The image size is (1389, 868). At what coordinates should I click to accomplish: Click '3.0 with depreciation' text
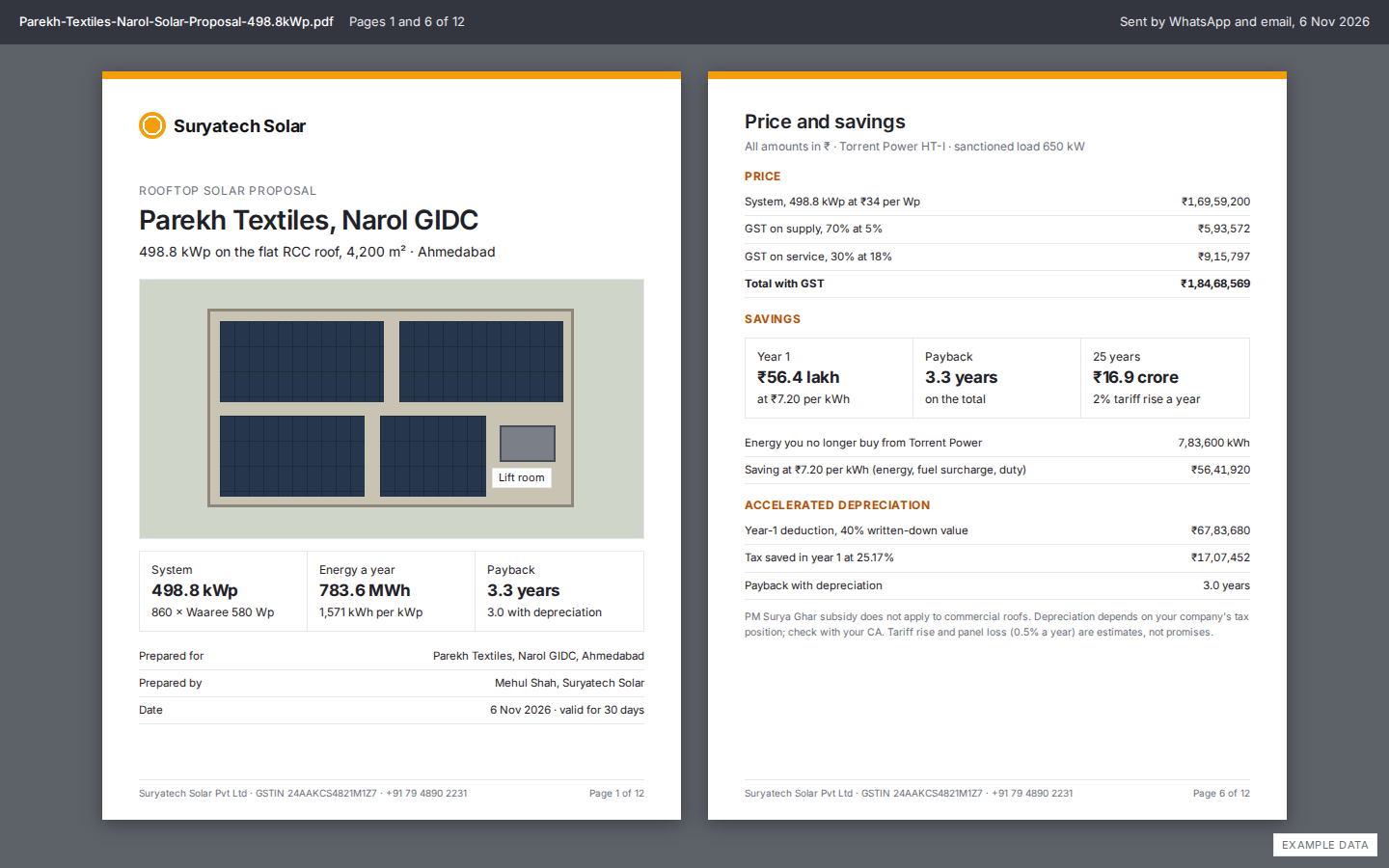coord(544,612)
